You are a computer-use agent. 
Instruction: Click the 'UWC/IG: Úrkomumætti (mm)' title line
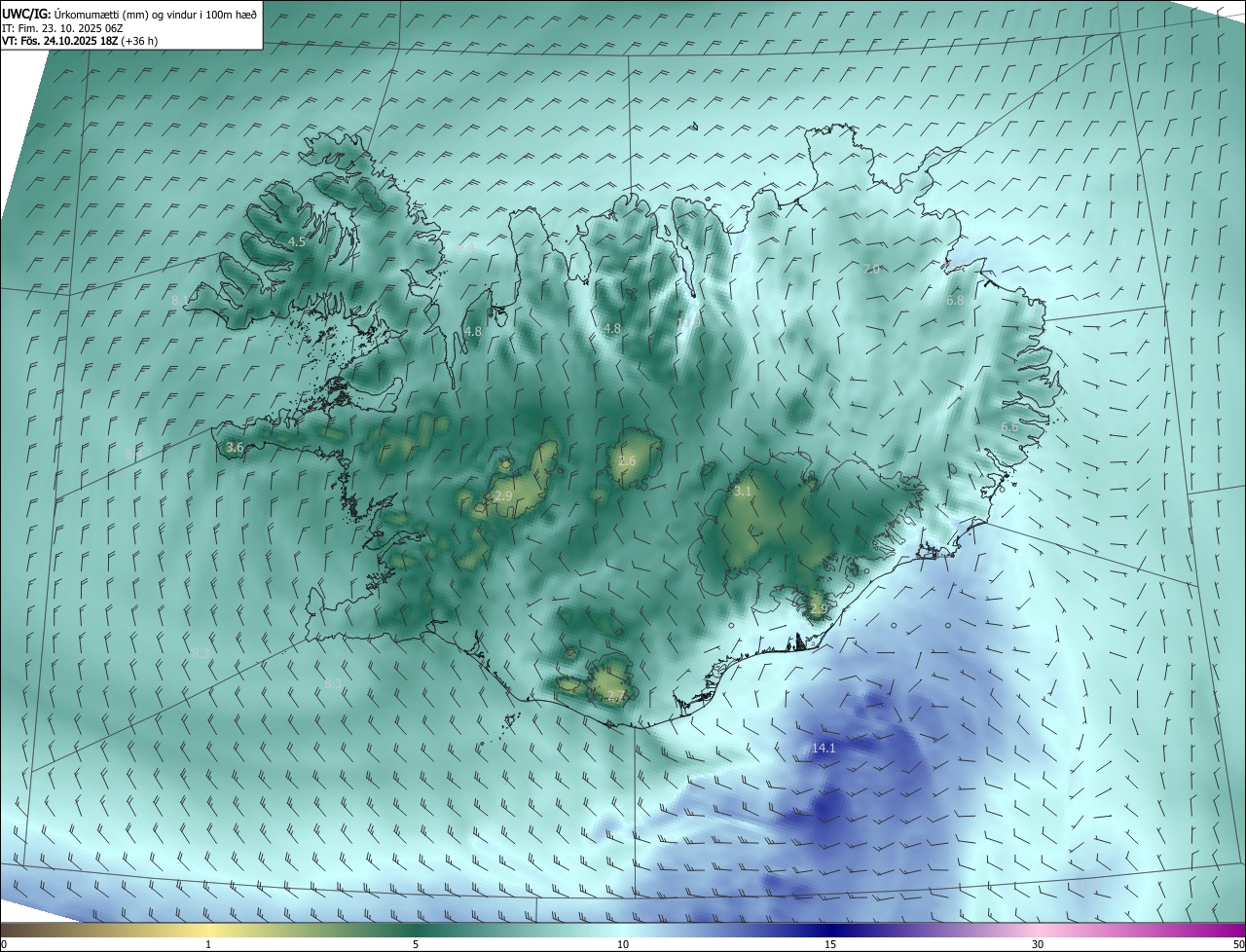point(129,13)
